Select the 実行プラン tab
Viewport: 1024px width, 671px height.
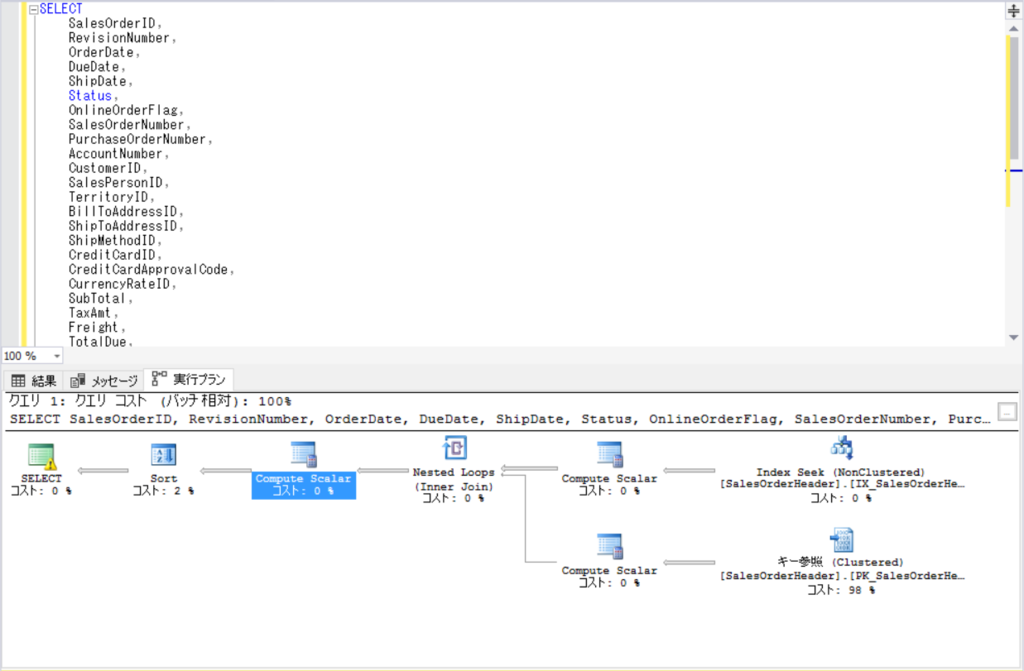(x=189, y=380)
